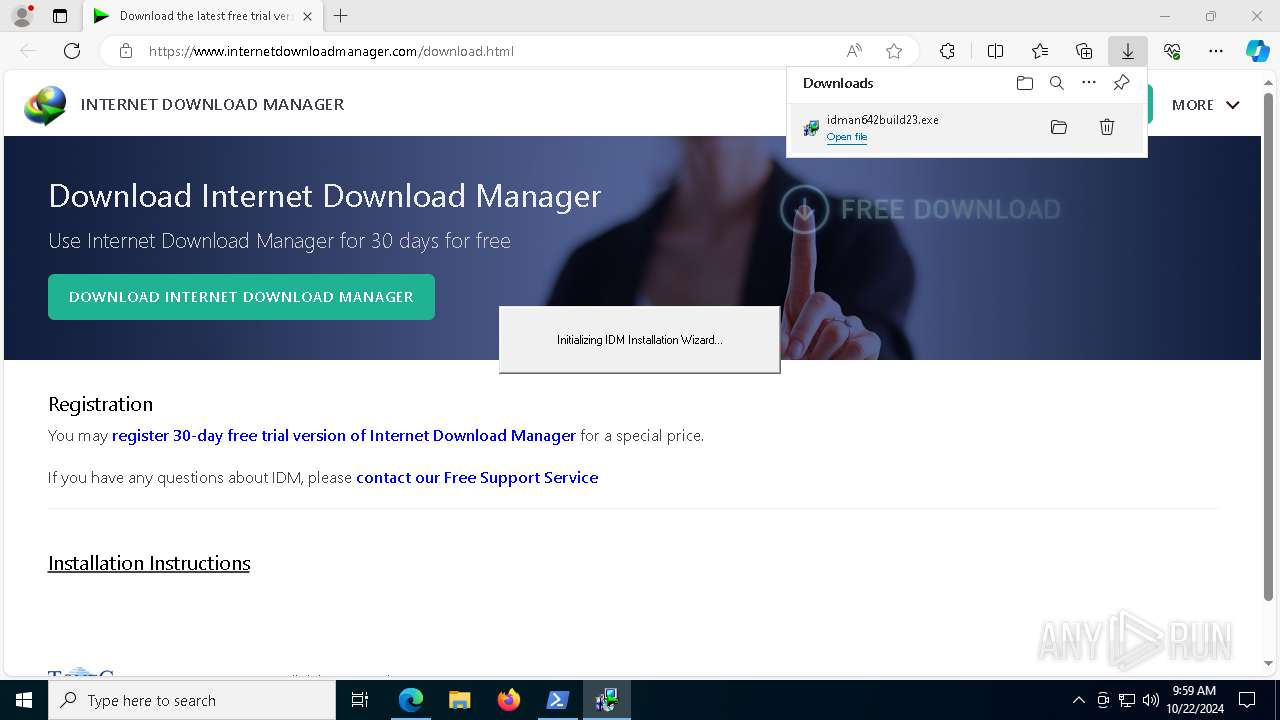The height and width of the screenshot is (720, 1280).
Task: Click Download Internet Download Manager button
Action: click(241, 297)
